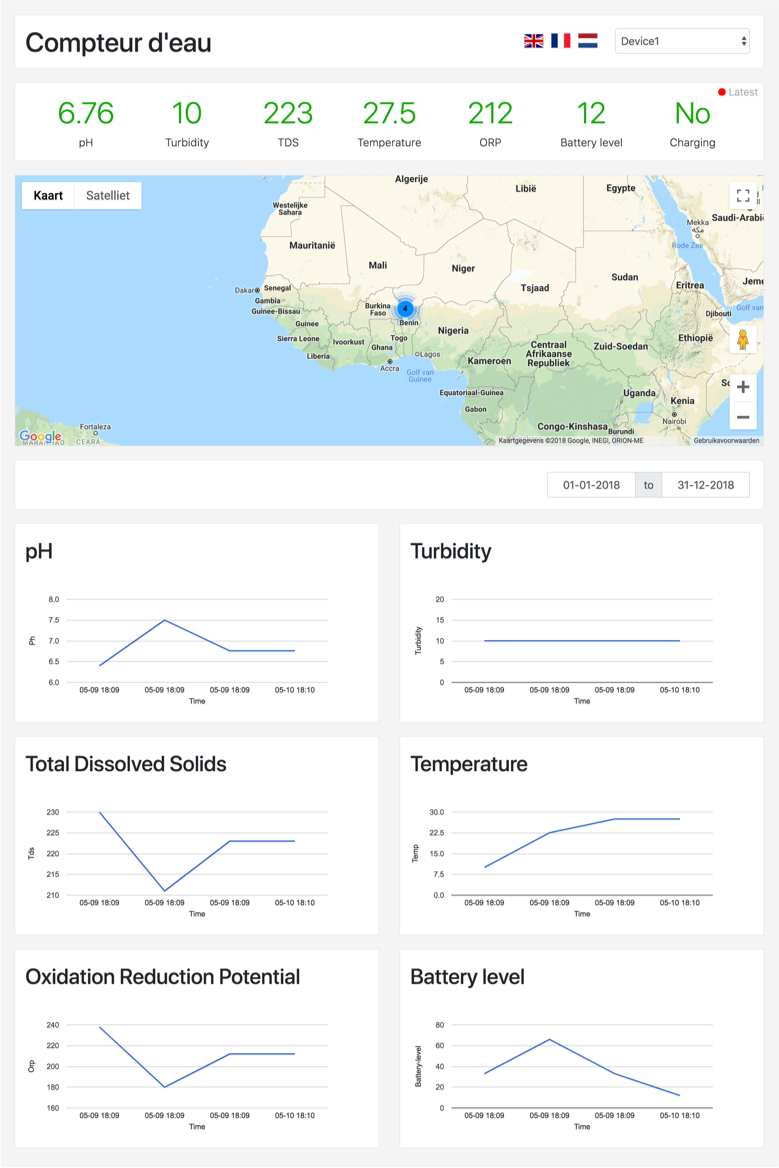Open the Device1 dropdown selector

click(682, 41)
